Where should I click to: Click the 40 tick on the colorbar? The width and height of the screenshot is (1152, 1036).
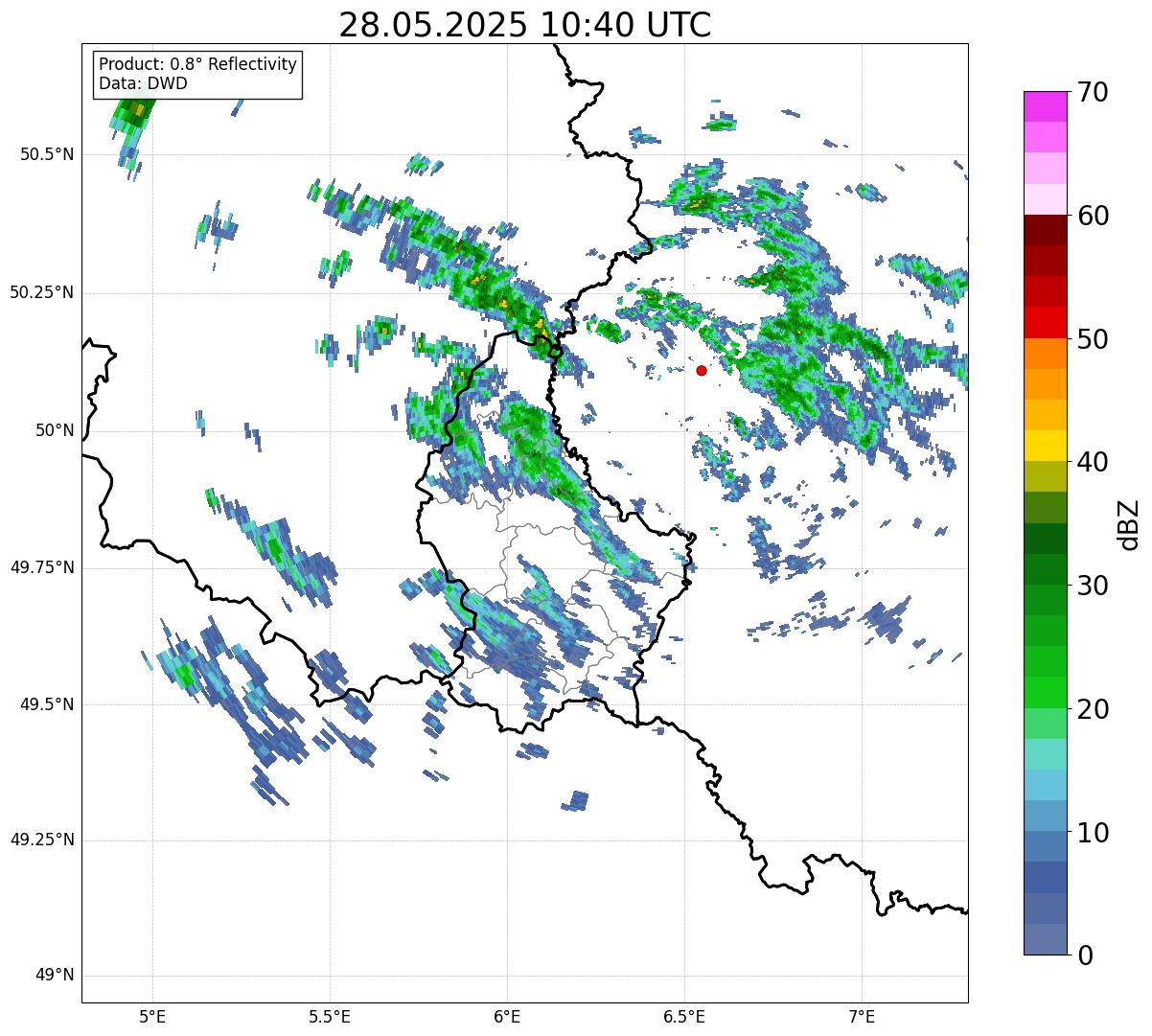pyautogui.click(x=1092, y=462)
